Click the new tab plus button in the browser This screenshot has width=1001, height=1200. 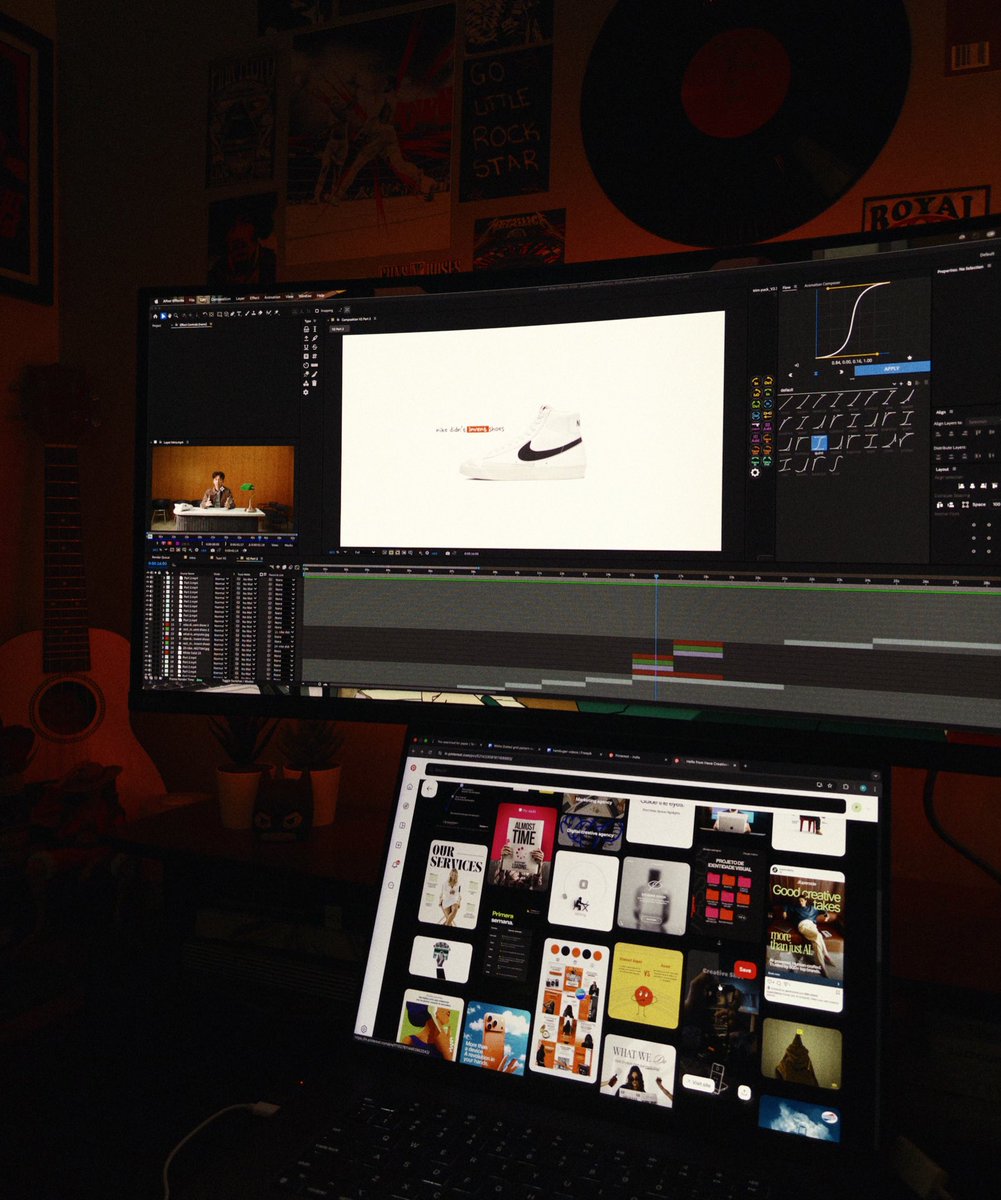(x=745, y=765)
